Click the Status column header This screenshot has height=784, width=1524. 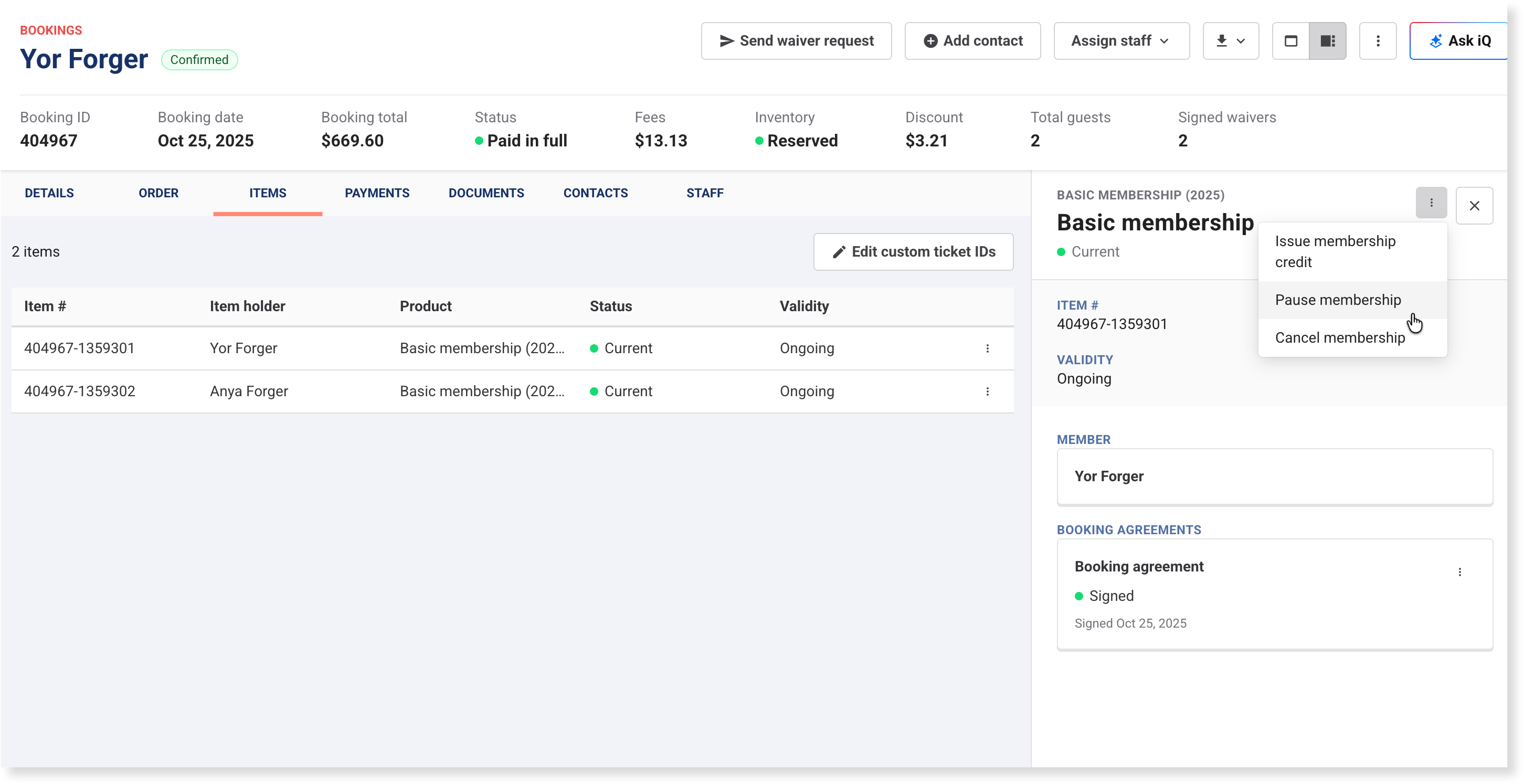click(610, 306)
